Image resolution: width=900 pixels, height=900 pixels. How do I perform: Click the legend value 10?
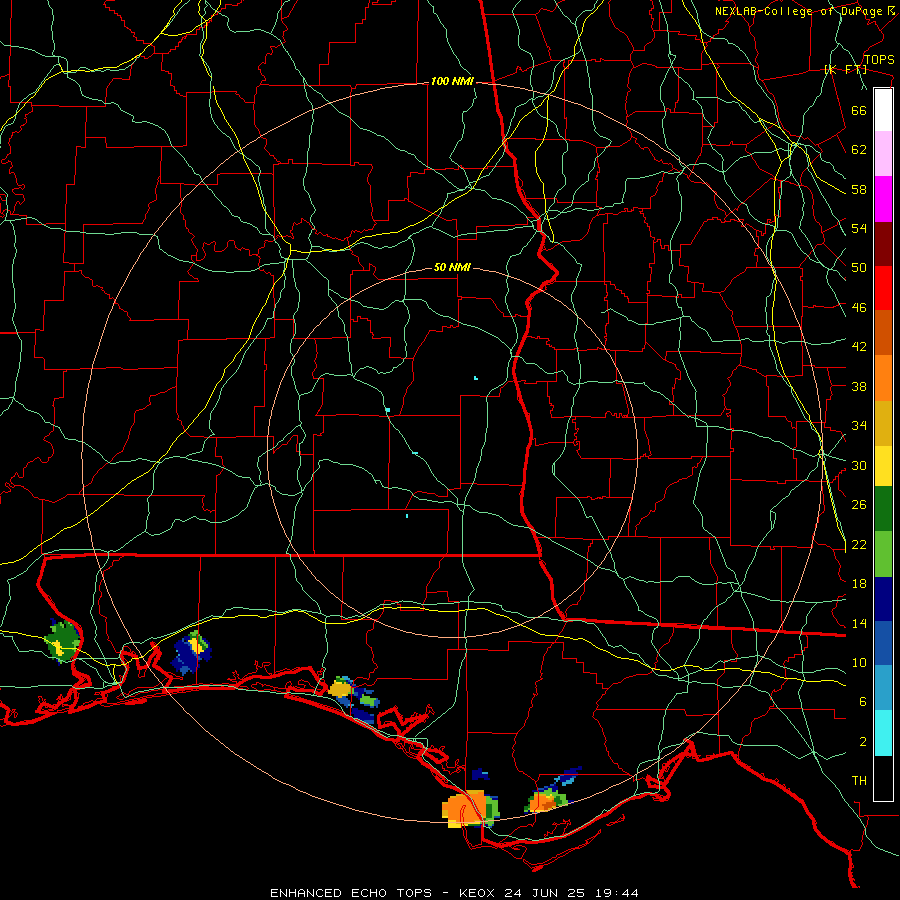(x=859, y=662)
